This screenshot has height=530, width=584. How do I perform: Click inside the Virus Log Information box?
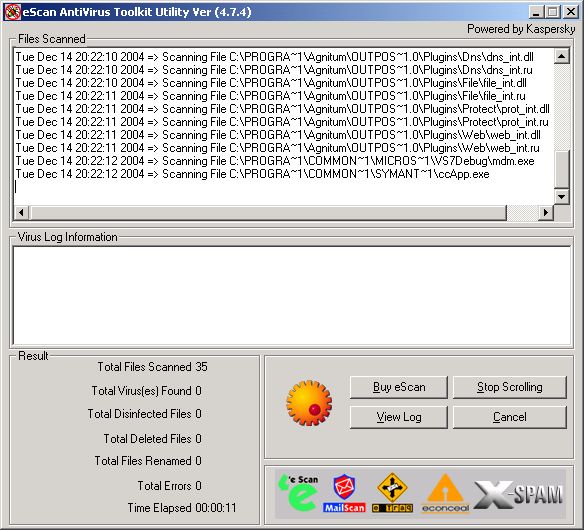coord(292,296)
